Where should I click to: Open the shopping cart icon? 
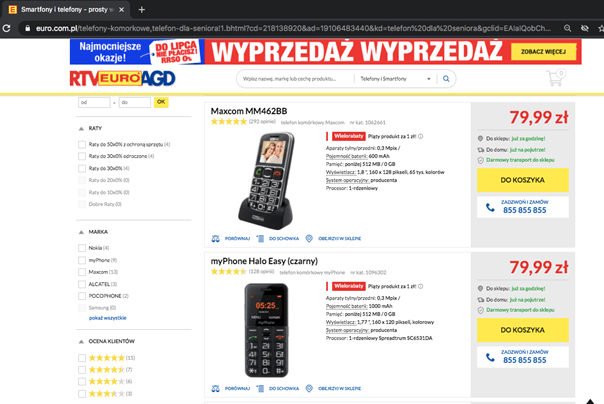click(x=555, y=78)
